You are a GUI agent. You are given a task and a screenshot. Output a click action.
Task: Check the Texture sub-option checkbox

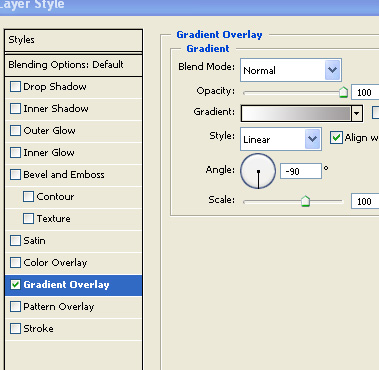click(28, 219)
